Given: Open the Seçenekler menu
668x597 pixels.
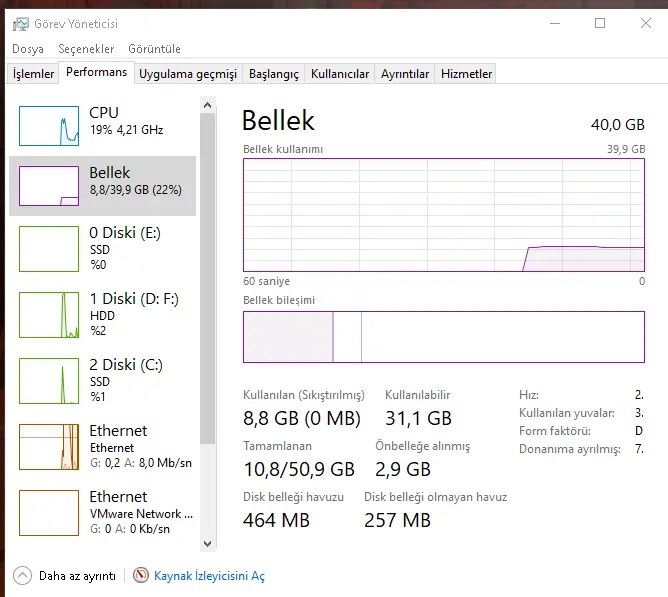Looking at the screenshot, I should 86,49.
